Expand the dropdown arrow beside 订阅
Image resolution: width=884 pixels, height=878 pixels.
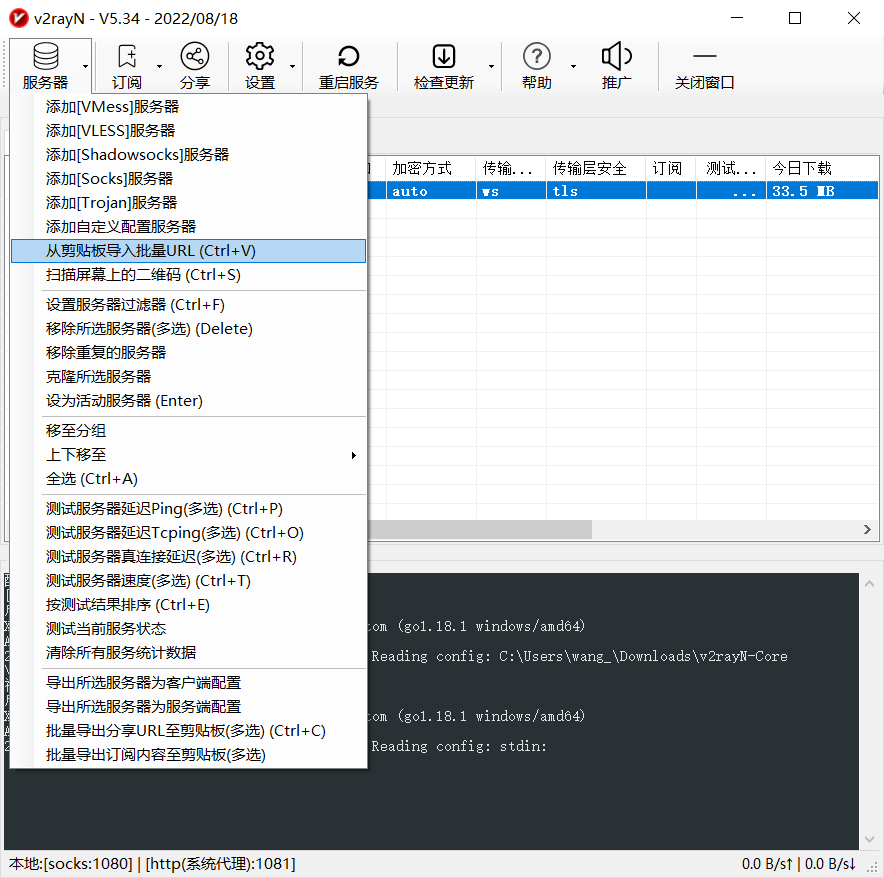coord(159,66)
